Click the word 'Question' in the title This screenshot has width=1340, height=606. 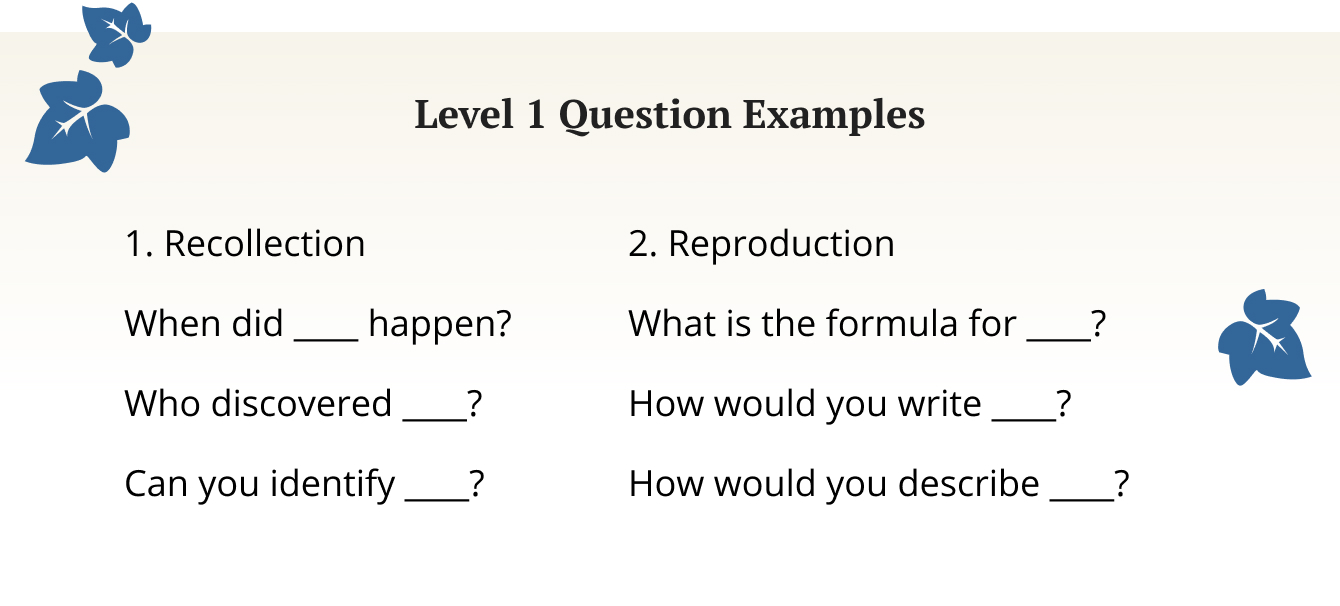[645, 115]
